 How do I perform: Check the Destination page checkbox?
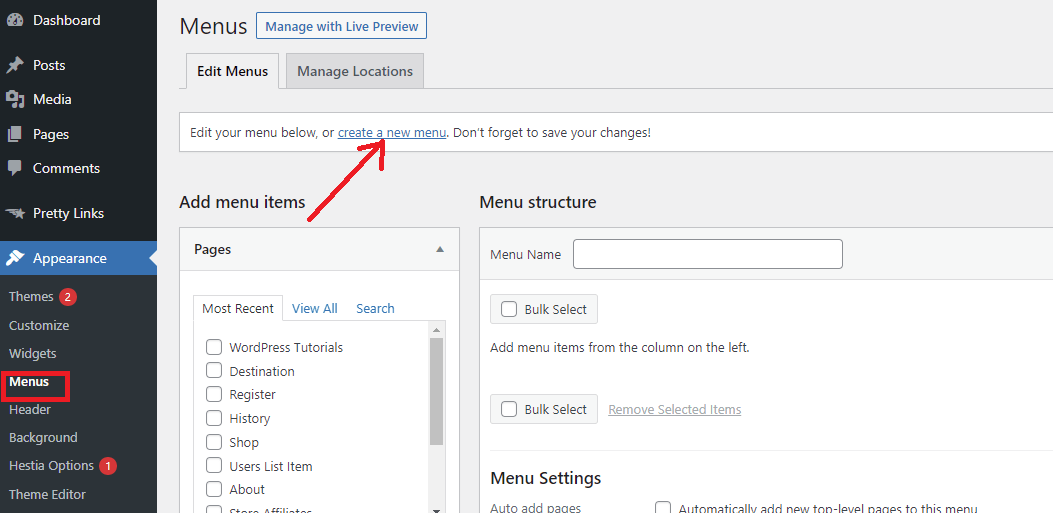pos(214,371)
